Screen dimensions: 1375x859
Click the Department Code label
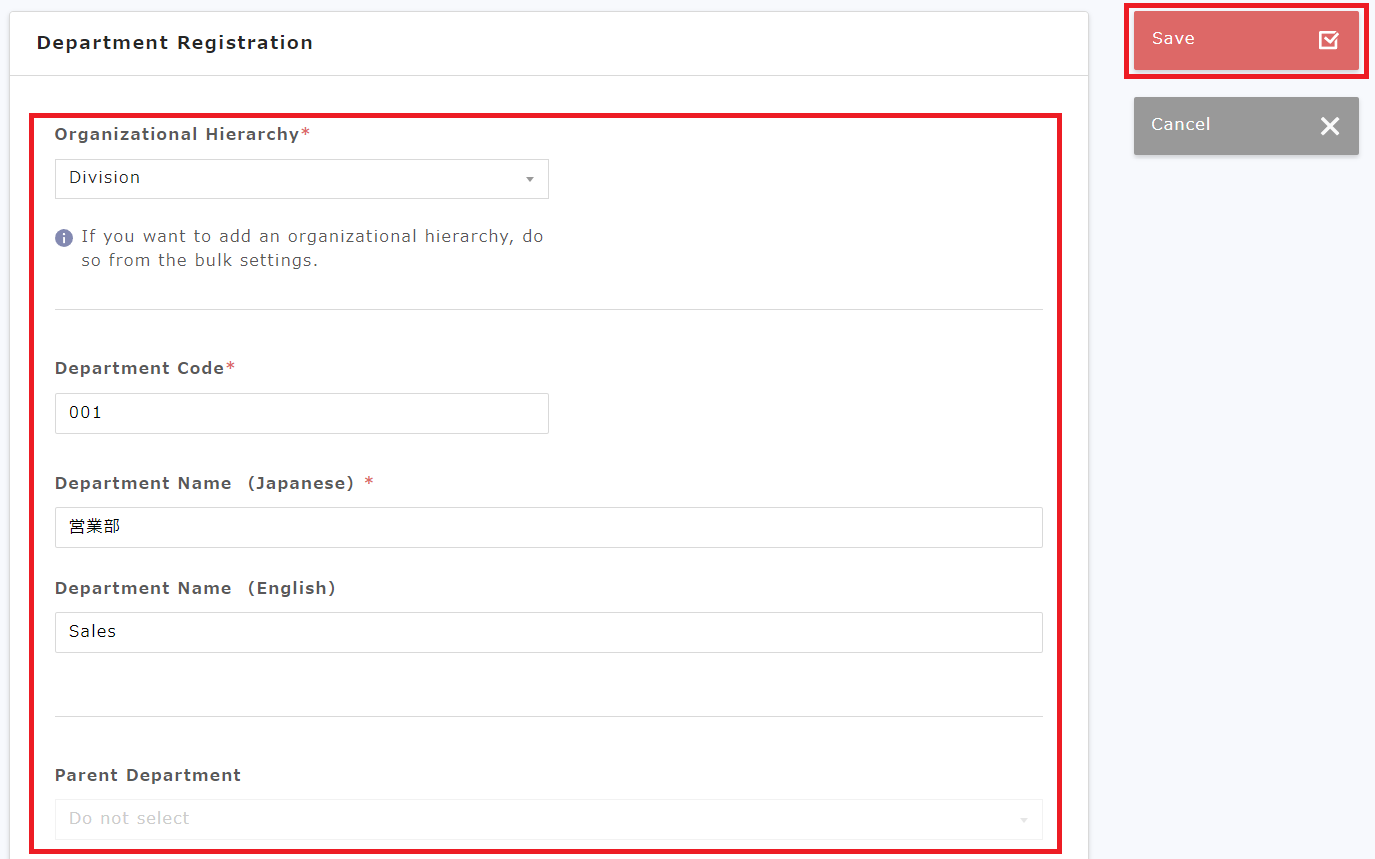point(145,368)
